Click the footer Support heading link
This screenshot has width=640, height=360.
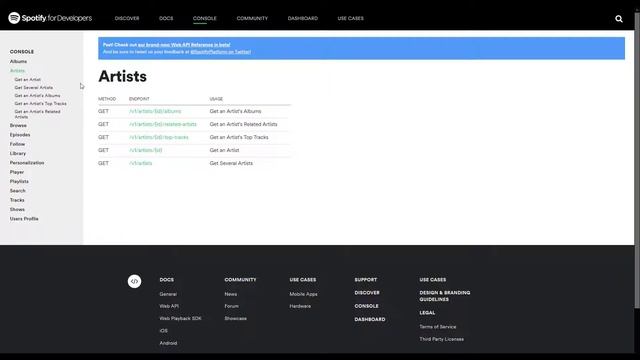point(366,280)
